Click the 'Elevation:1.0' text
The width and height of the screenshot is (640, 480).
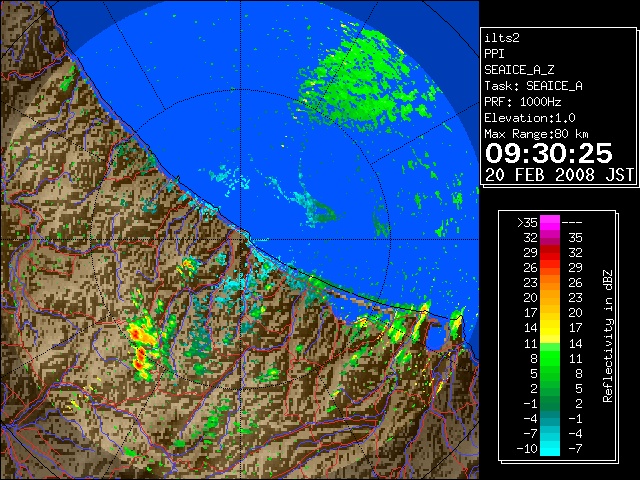click(530, 118)
